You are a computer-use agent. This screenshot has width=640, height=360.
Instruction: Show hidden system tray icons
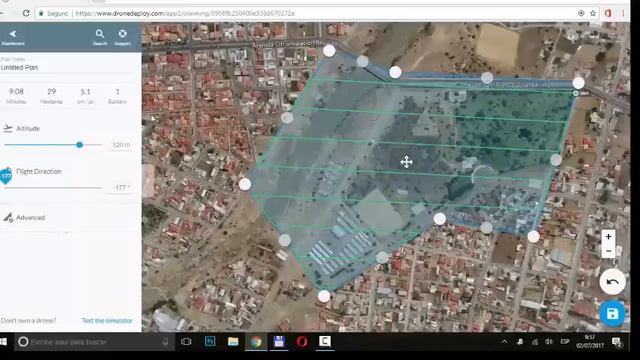pyautogui.click(x=504, y=342)
